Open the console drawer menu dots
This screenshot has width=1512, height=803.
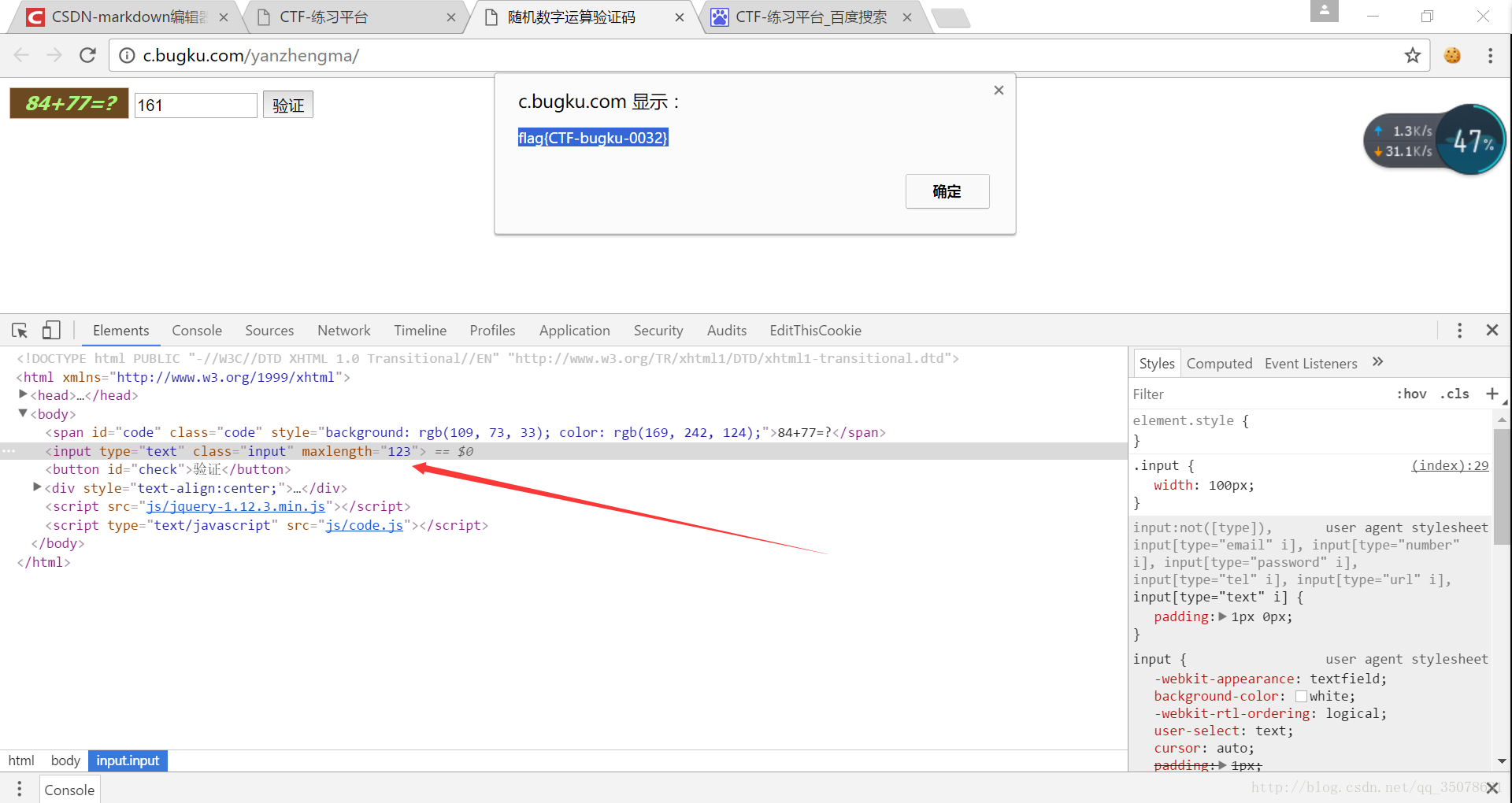tap(20, 789)
